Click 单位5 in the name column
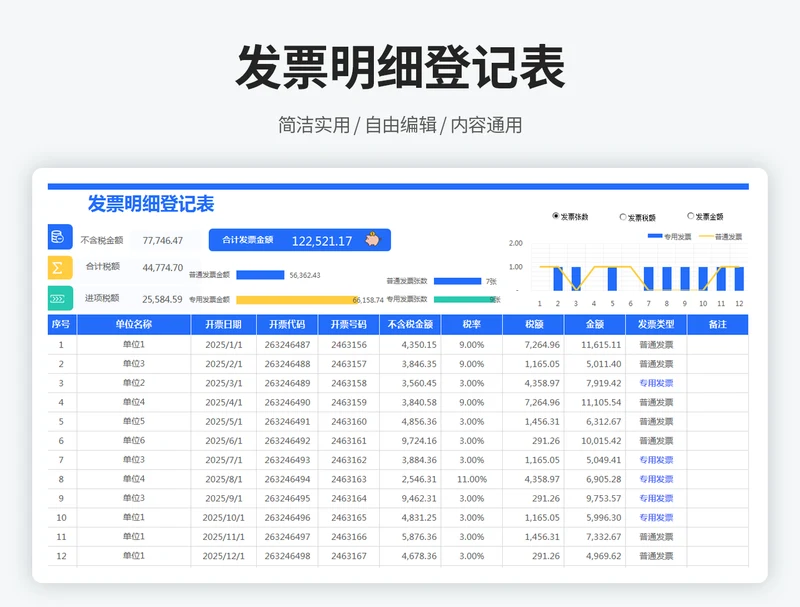Screen dimensions: 800x607 (x=134, y=421)
